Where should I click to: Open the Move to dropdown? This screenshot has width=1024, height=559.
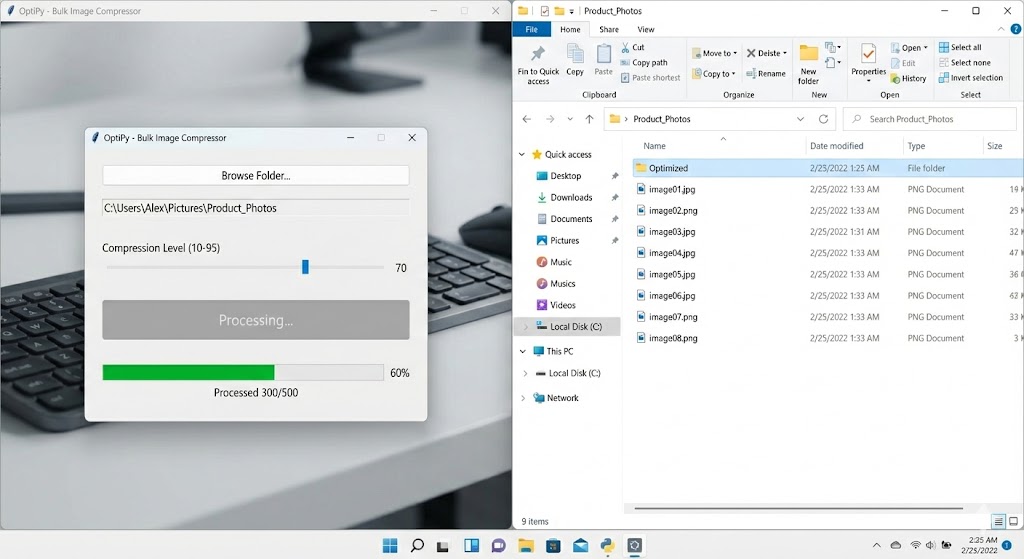point(714,54)
